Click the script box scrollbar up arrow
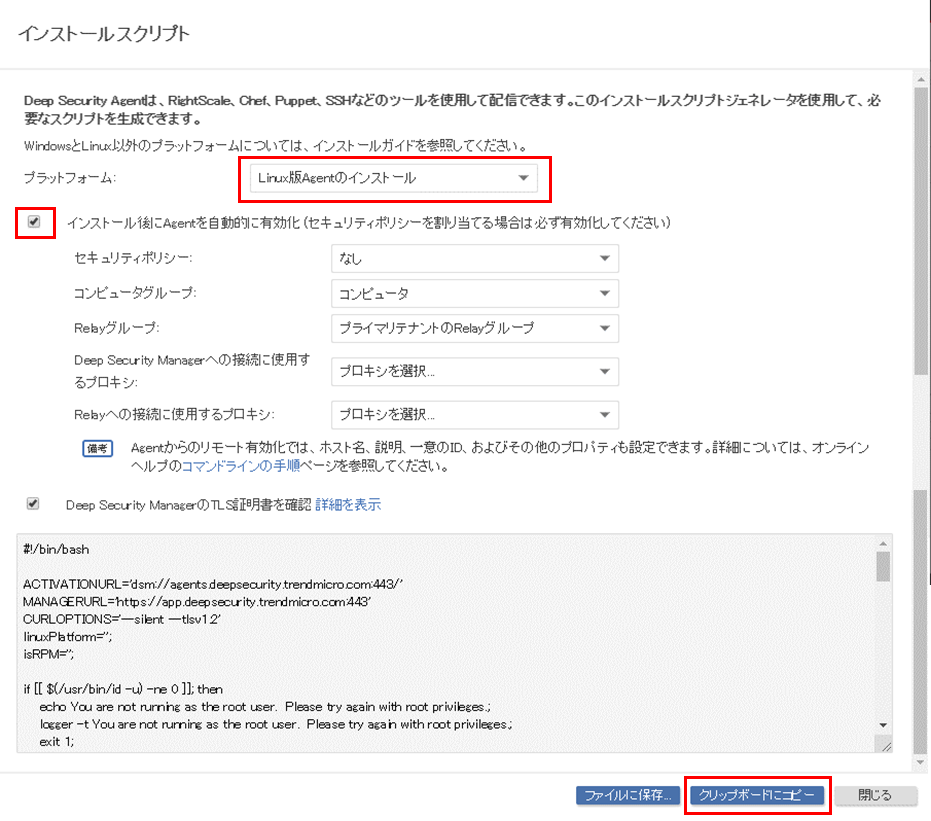931x821 pixels. [883, 543]
